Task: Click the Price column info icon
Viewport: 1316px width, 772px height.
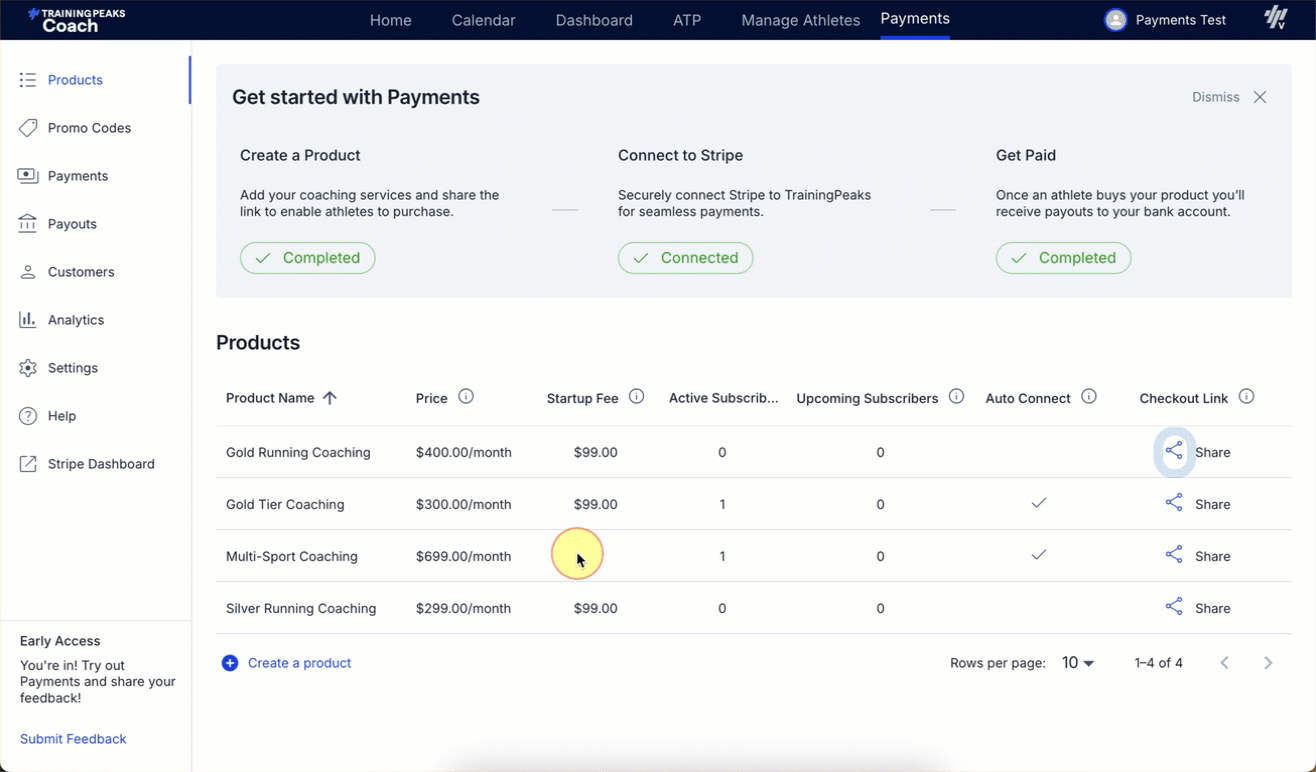Action: (x=466, y=397)
